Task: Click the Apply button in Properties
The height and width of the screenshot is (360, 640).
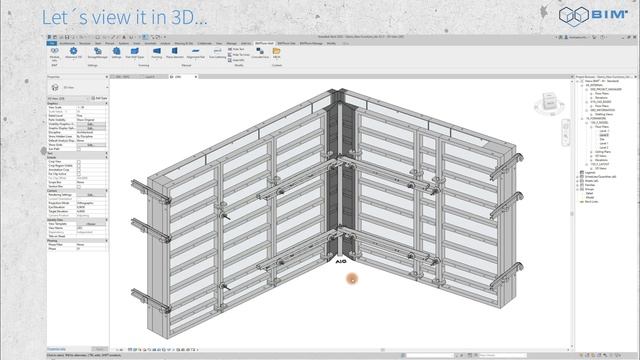Action: tap(99, 349)
